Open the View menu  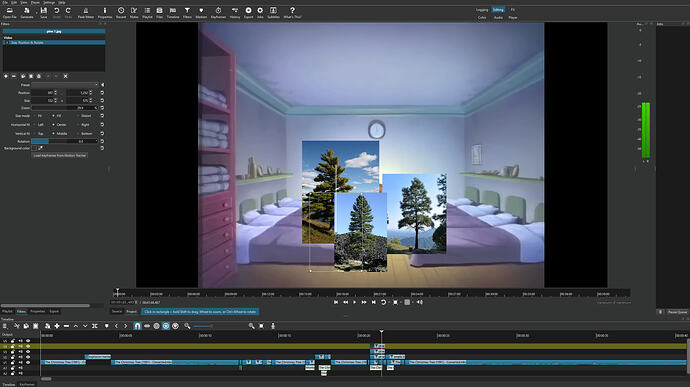pos(24,3)
